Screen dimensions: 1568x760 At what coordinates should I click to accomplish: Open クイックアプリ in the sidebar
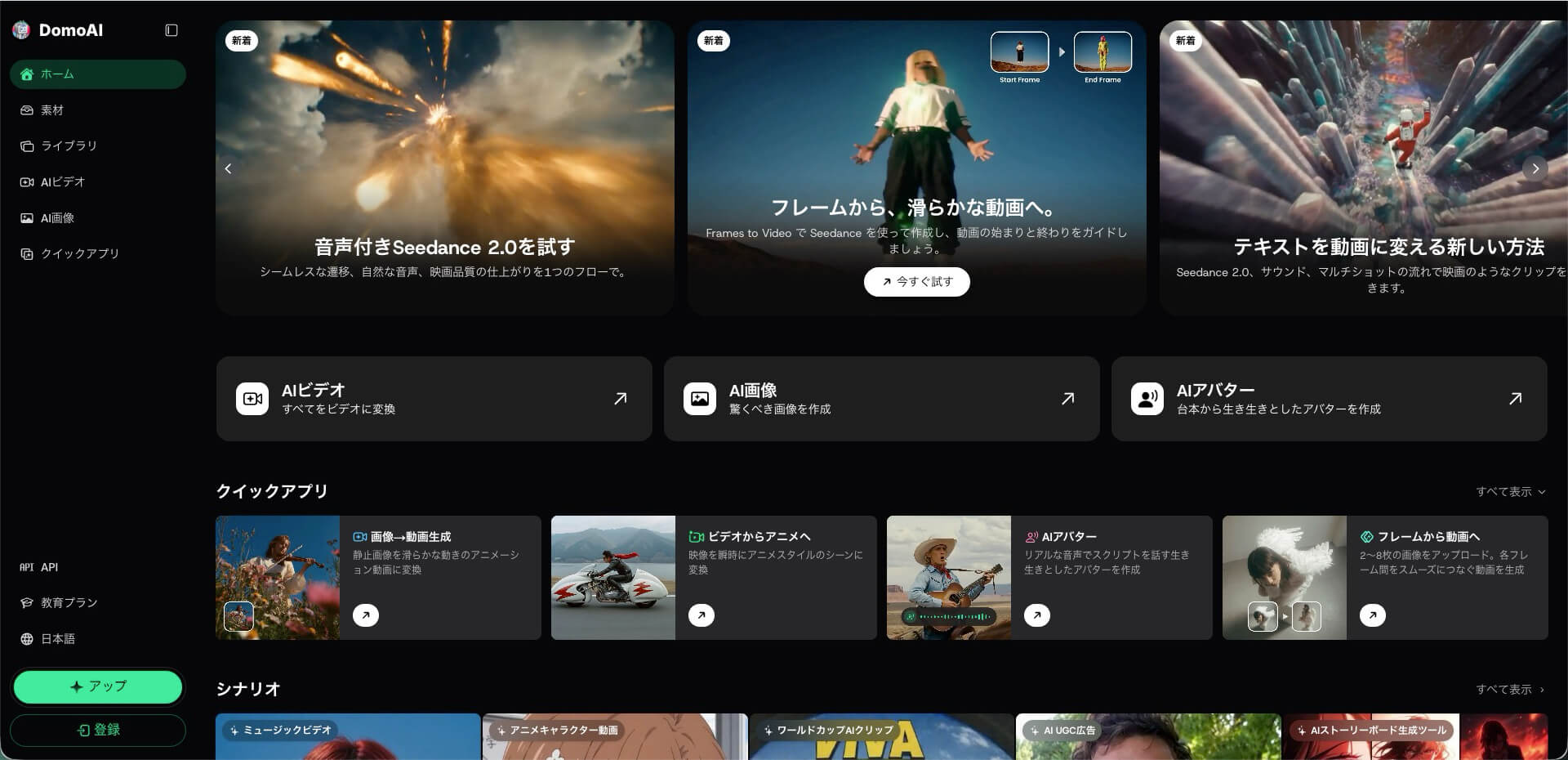tap(98, 254)
